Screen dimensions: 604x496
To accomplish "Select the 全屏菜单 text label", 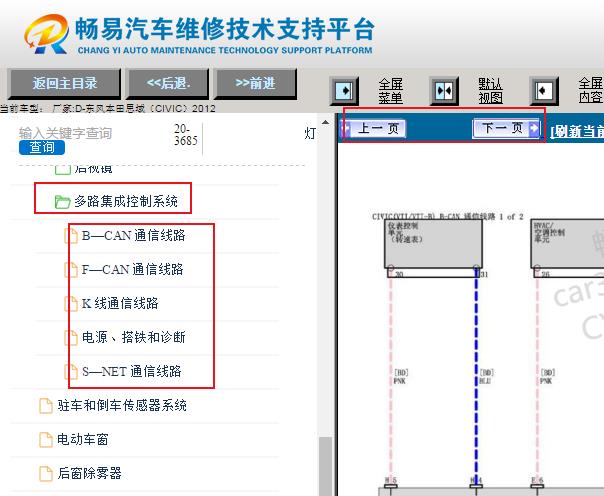I will pyautogui.click(x=390, y=91).
